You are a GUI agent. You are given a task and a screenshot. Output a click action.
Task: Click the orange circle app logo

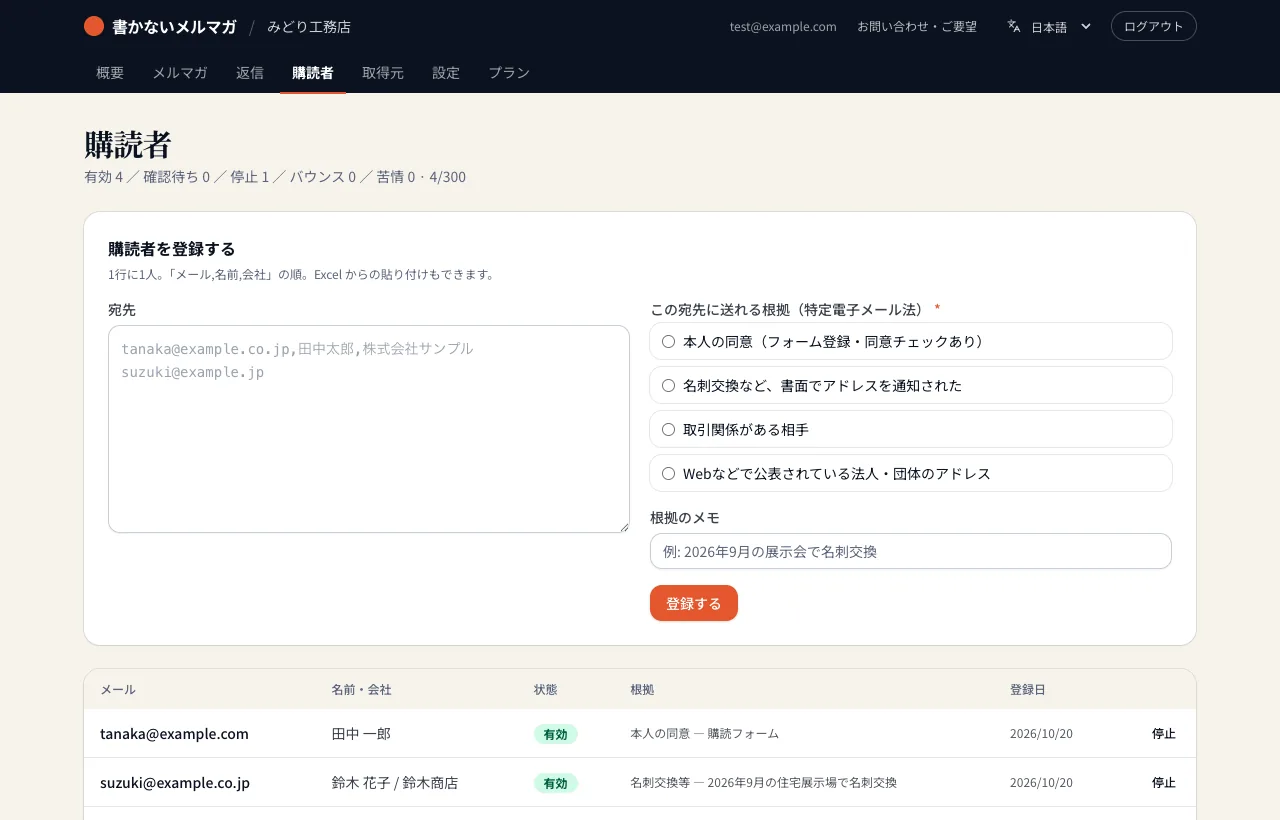click(94, 26)
